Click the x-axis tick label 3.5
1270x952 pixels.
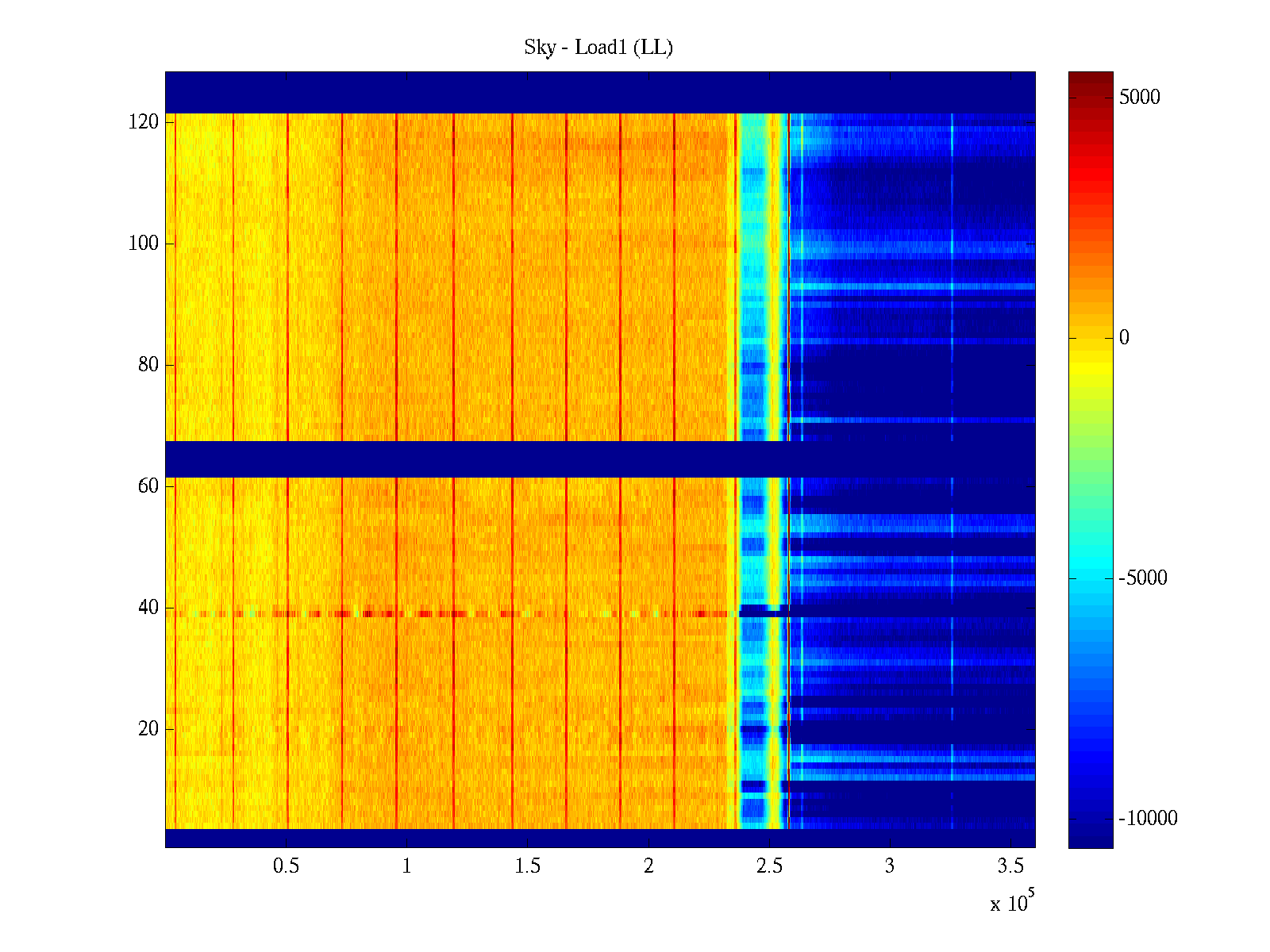(x=1010, y=866)
